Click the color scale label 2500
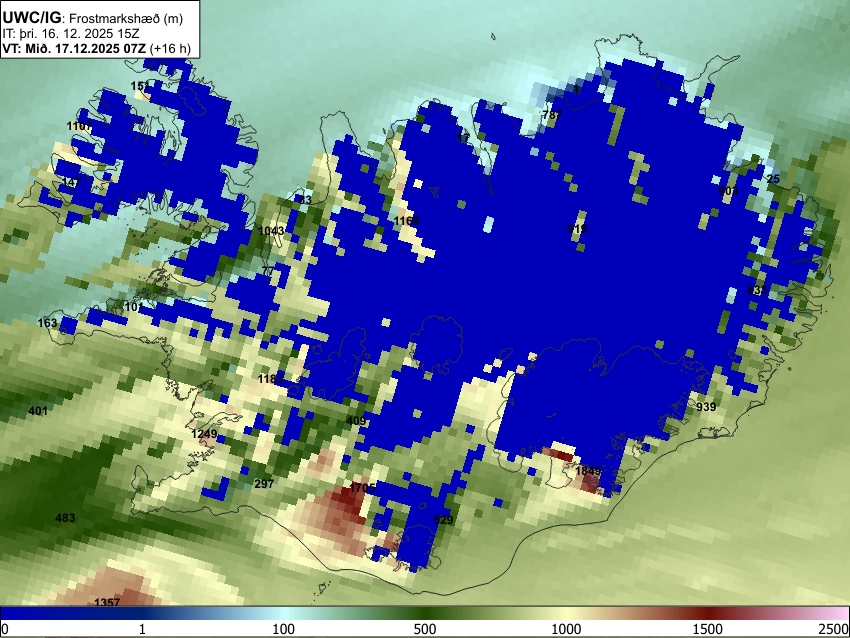 point(834,629)
